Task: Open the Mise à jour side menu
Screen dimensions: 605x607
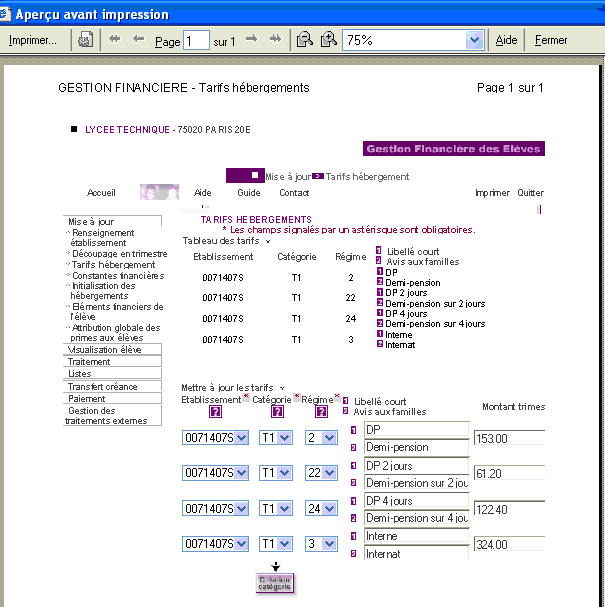Action: (x=112, y=221)
